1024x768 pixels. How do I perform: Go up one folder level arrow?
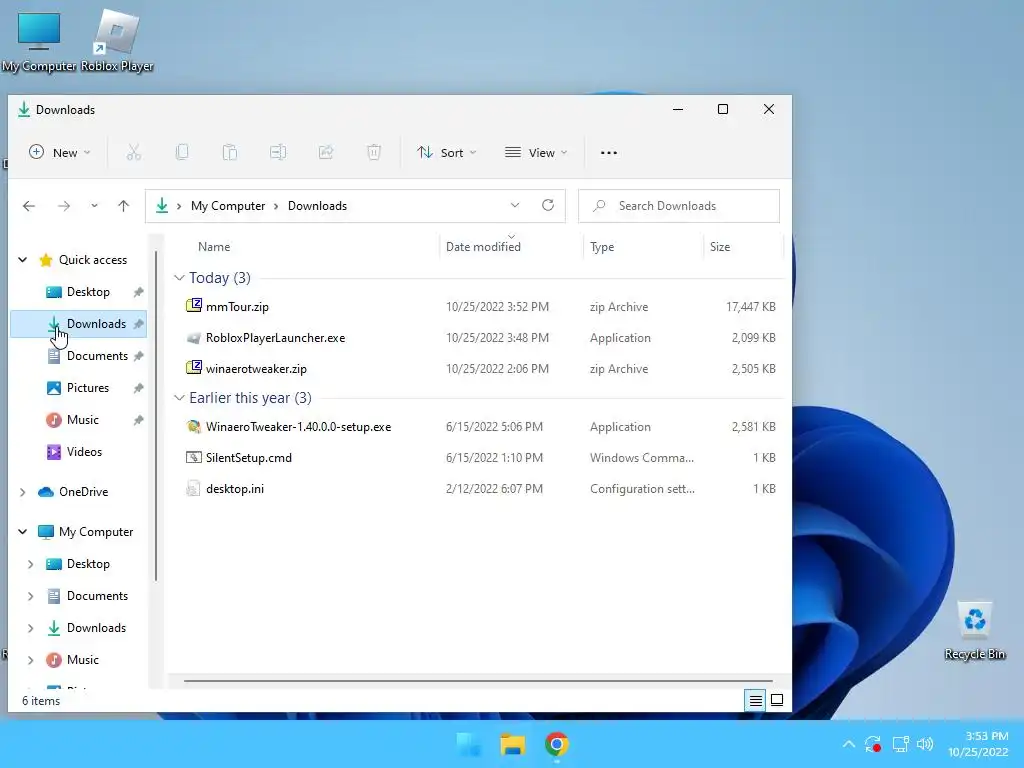[123, 206]
